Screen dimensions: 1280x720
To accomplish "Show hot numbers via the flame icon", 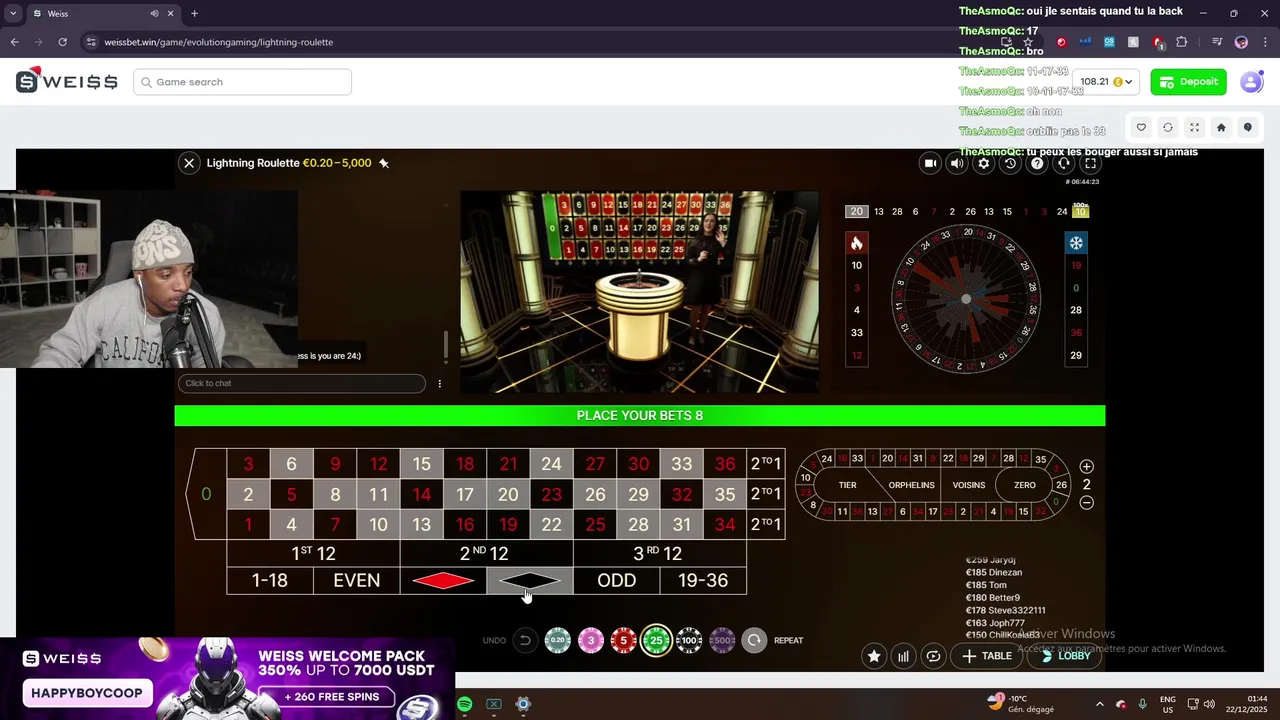I will (x=856, y=243).
